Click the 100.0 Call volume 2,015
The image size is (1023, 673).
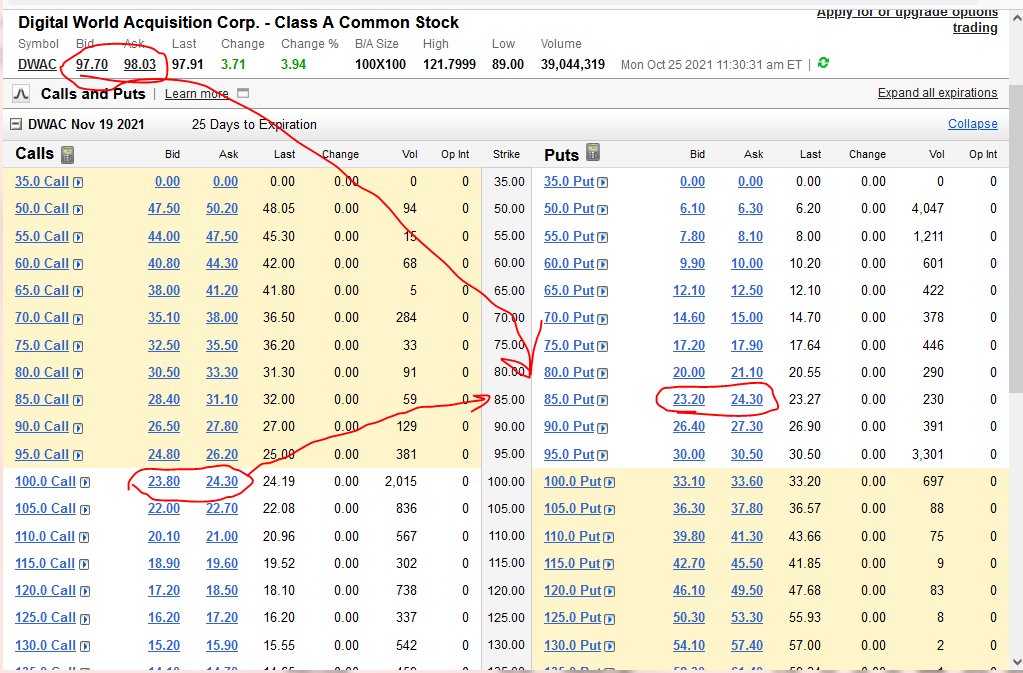tap(401, 481)
